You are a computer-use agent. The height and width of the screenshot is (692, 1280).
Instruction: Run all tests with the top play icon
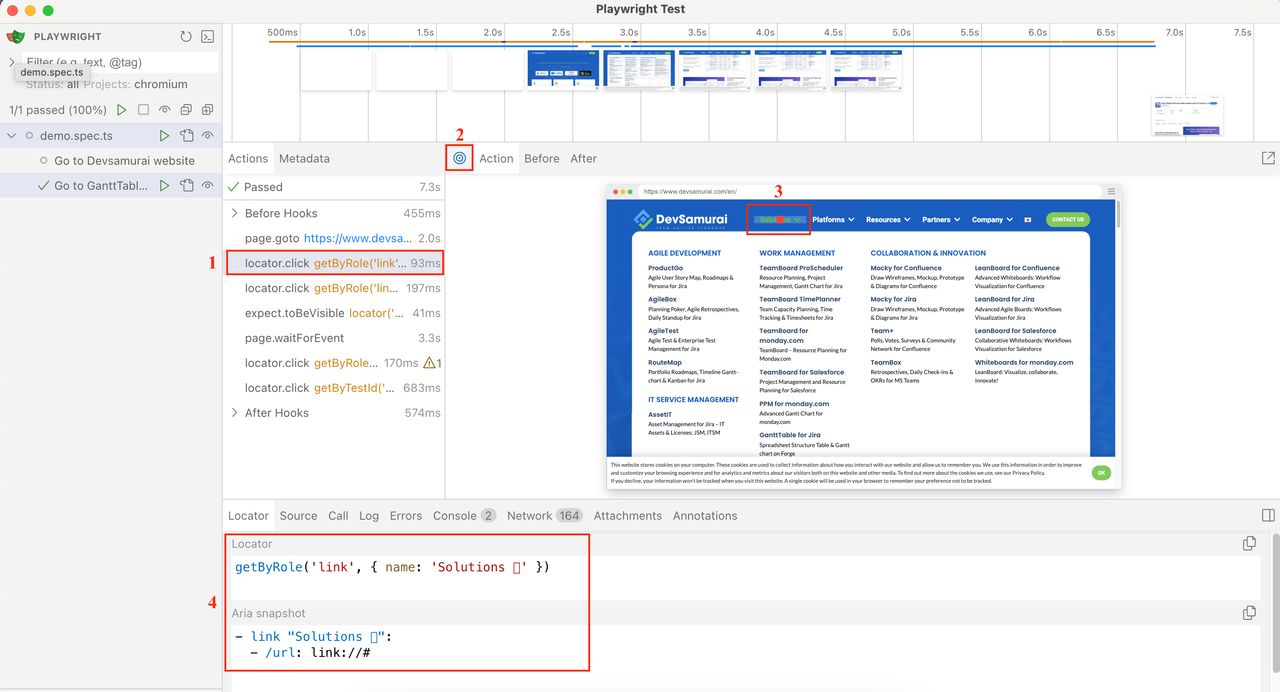tap(122, 110)
